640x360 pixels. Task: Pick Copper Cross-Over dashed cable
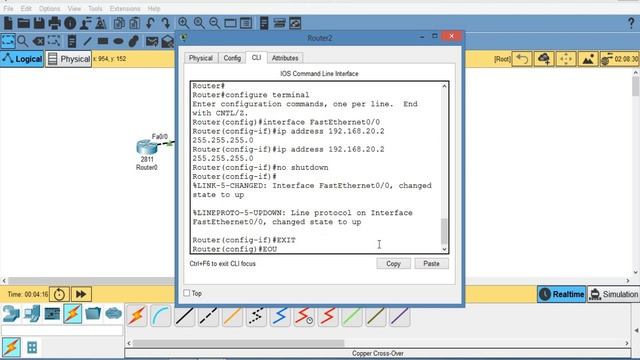pyautogui.click(x=208, y=316)
